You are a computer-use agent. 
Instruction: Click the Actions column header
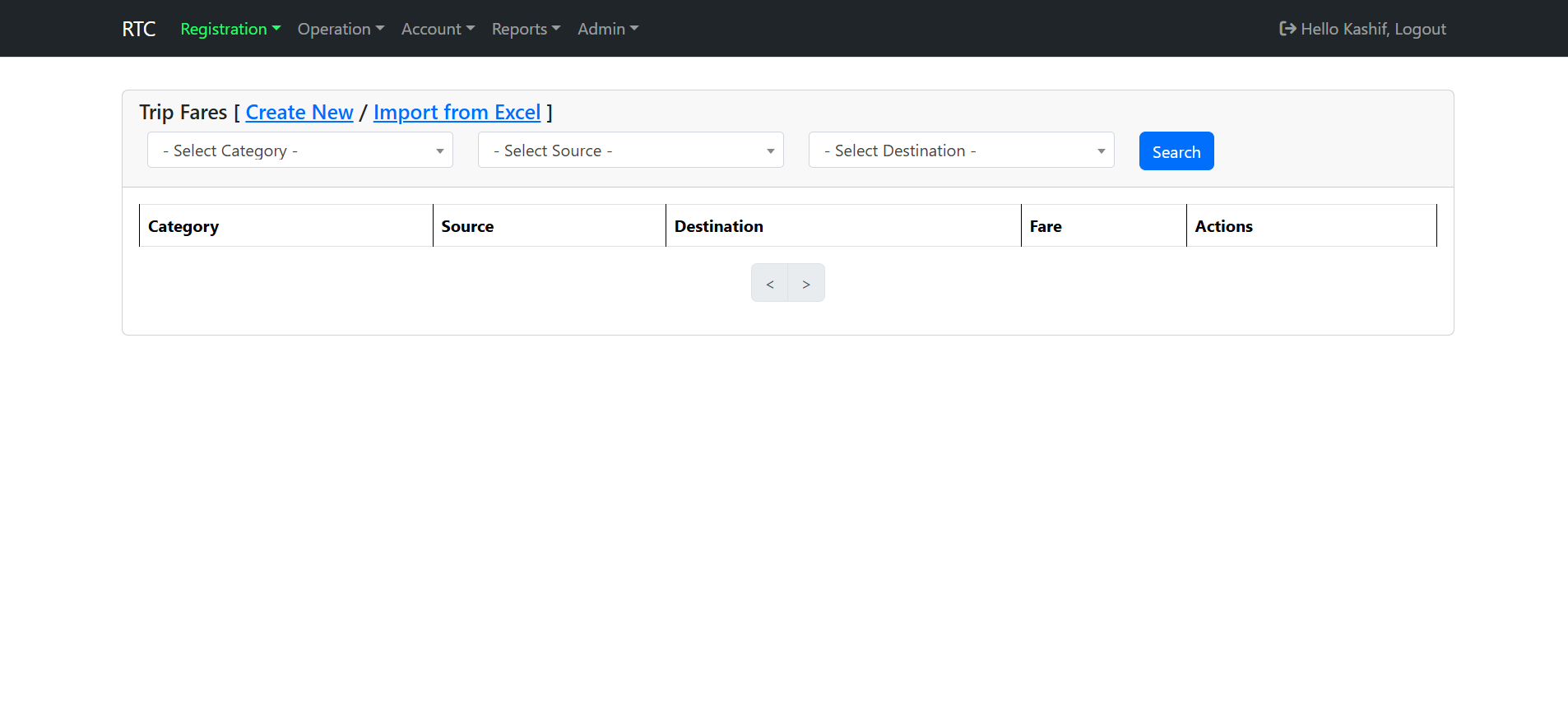coord(1223,226)
